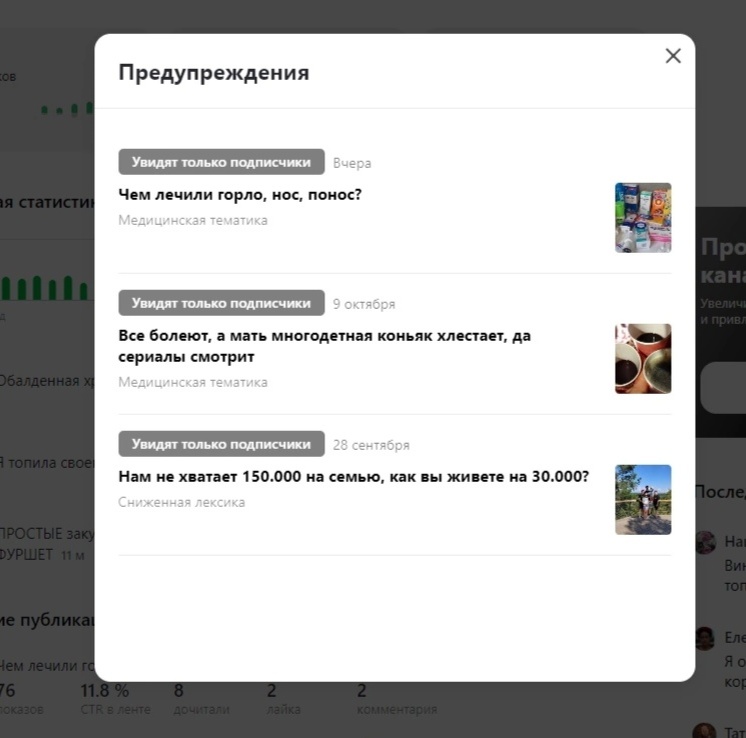Viewport: 746px width, 738px height.
Task: Click the '28 сентября' date label
Action: click(371, 445)
